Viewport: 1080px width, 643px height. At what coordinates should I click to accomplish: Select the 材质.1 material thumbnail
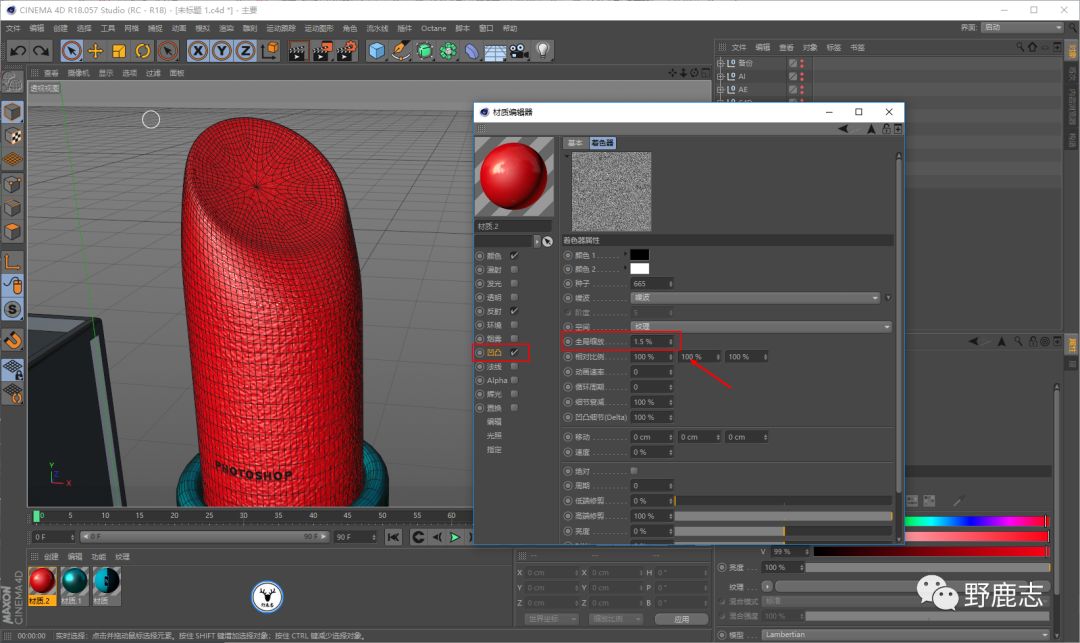pos(74,582)
